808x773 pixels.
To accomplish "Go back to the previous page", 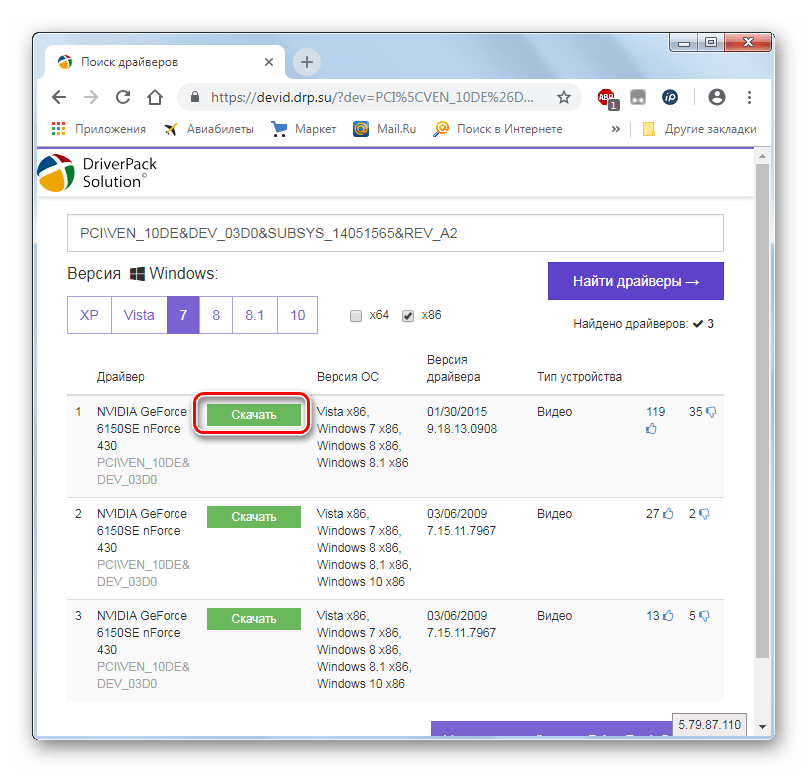I will coord(59,97).
